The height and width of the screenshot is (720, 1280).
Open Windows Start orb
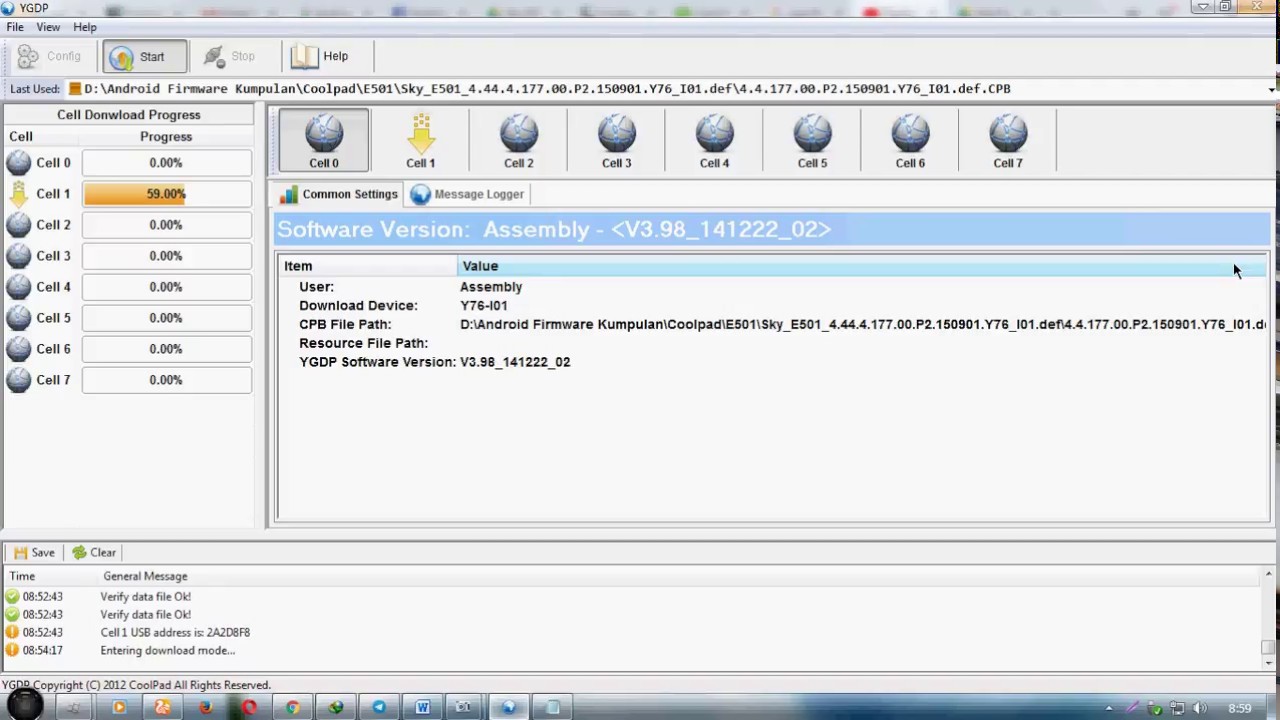[25, 705]
